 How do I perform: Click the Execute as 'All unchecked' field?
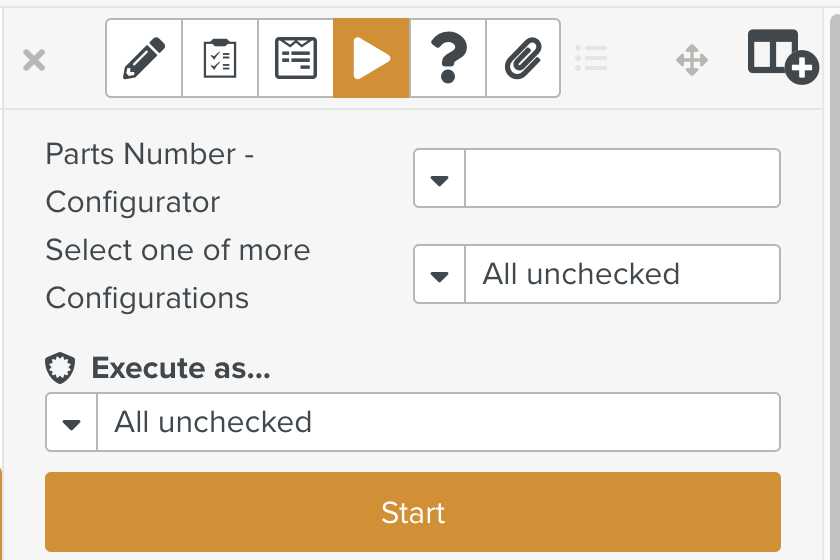tap(438, 422)
